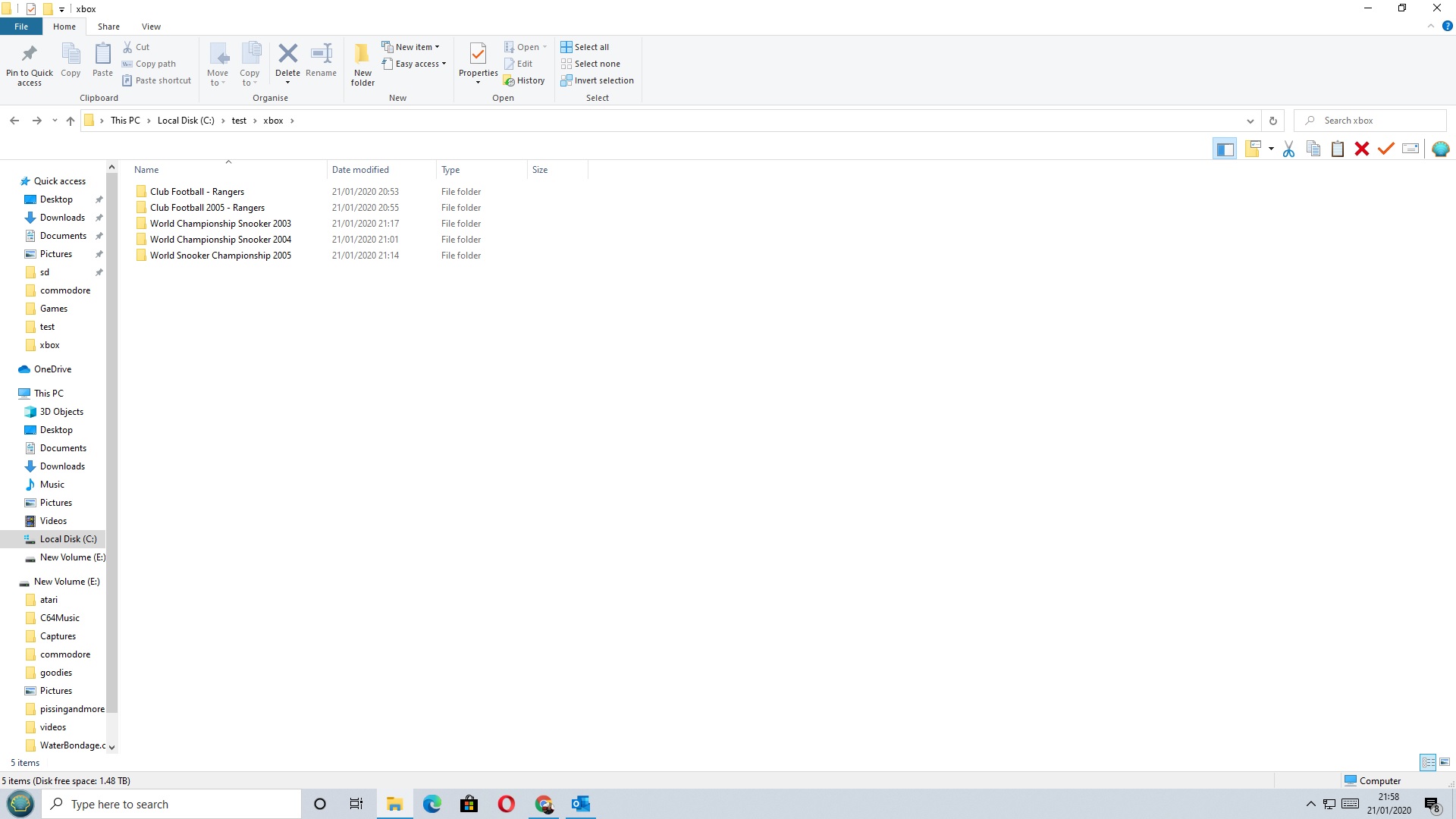Click the Copy ribbon icon
Screen dimensions: 1456x819
(71, 54)
